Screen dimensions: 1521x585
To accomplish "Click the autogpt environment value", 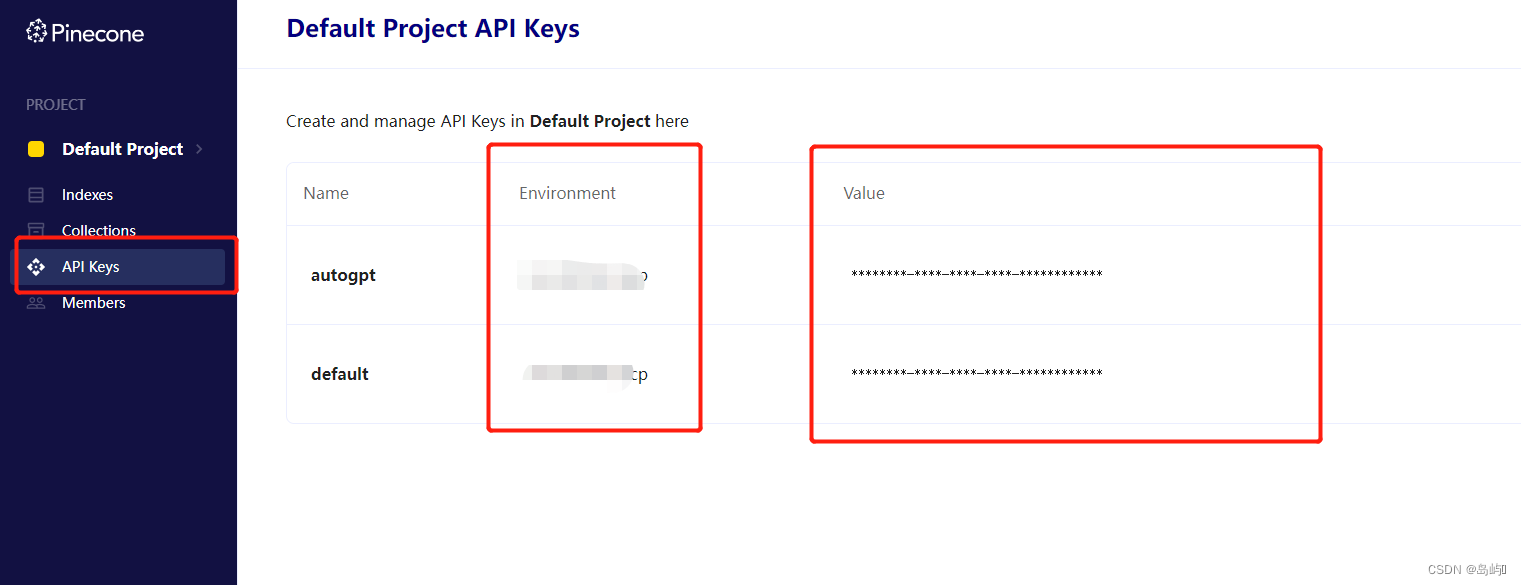I will click(x=583, y=275).
